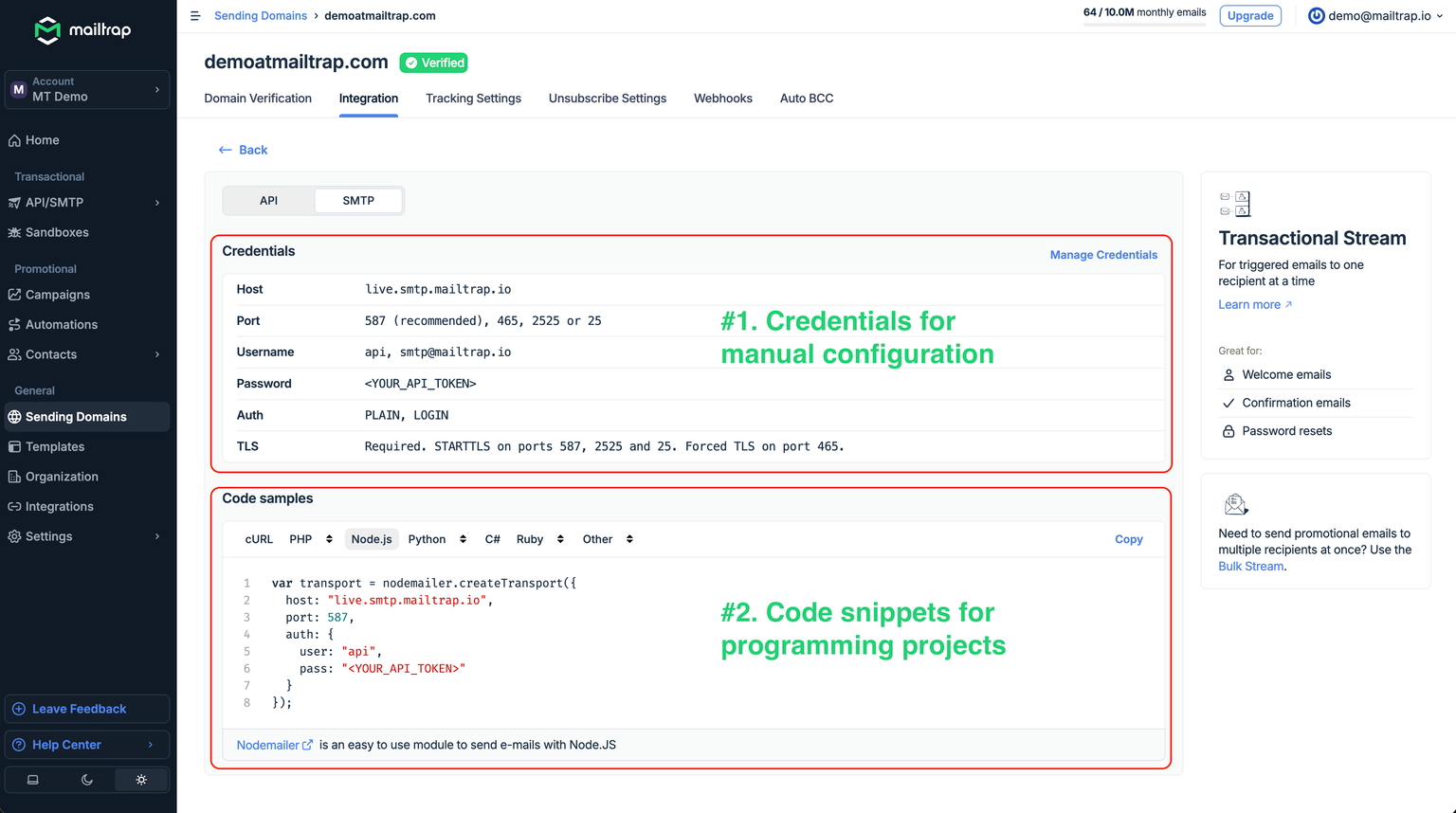Open the Domain Verification tab
This screenshot has width=1456, height=813.
258,99
